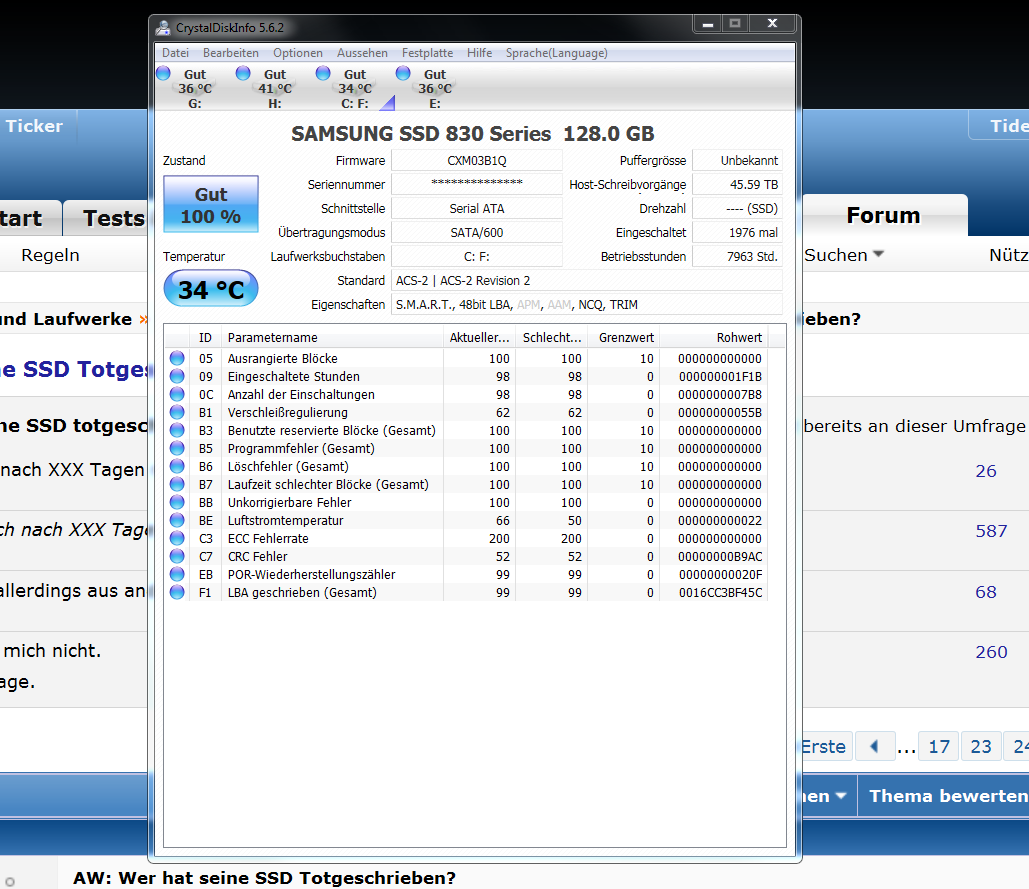Click status orb for LBA geschrieben row
Image resolution: width=1029 pixels, height=889 pixels.
[177, 592]
